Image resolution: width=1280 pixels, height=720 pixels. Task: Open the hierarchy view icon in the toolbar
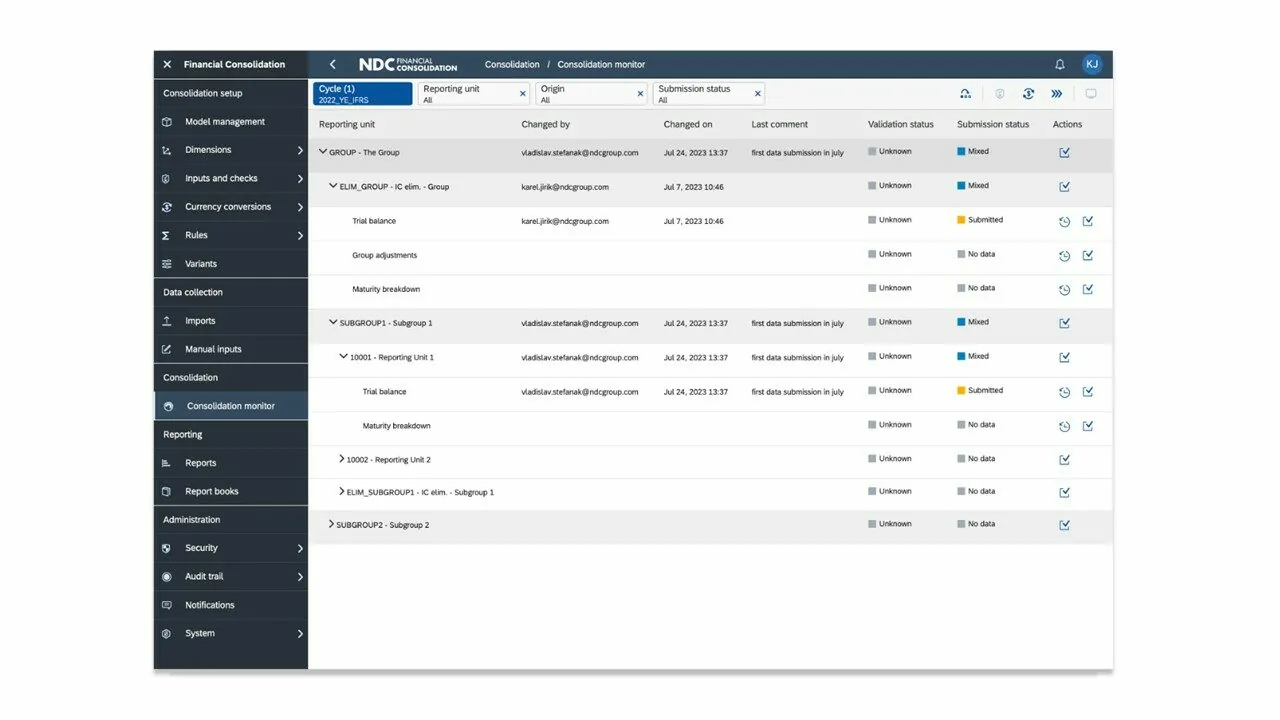pyautogui.click(x=965, y=93)
